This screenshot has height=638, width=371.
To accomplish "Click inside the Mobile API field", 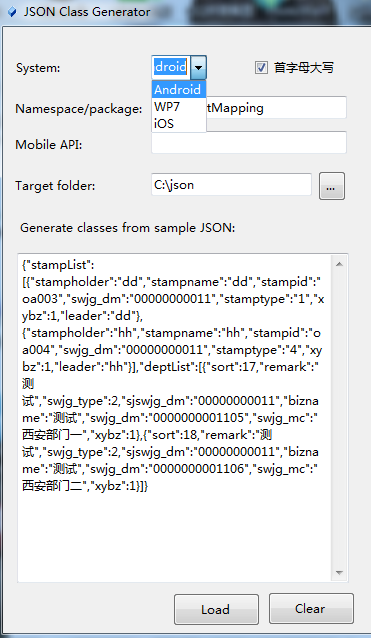I will point(249,142).
